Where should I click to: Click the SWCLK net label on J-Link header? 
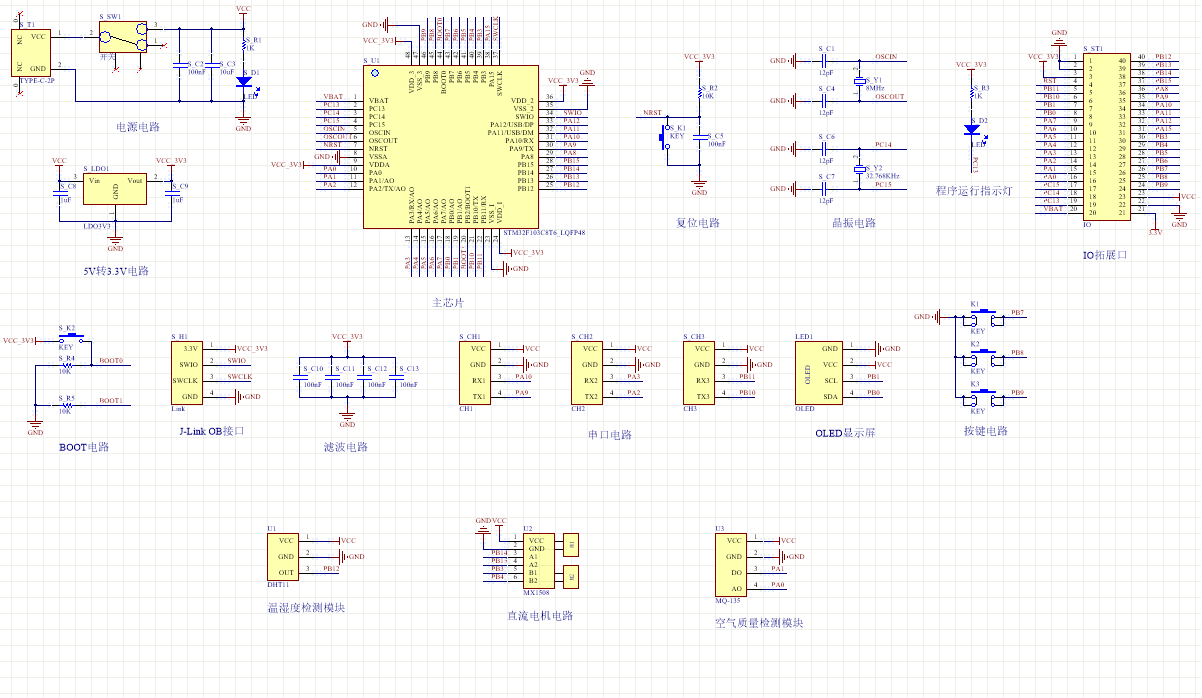point(240,377)
